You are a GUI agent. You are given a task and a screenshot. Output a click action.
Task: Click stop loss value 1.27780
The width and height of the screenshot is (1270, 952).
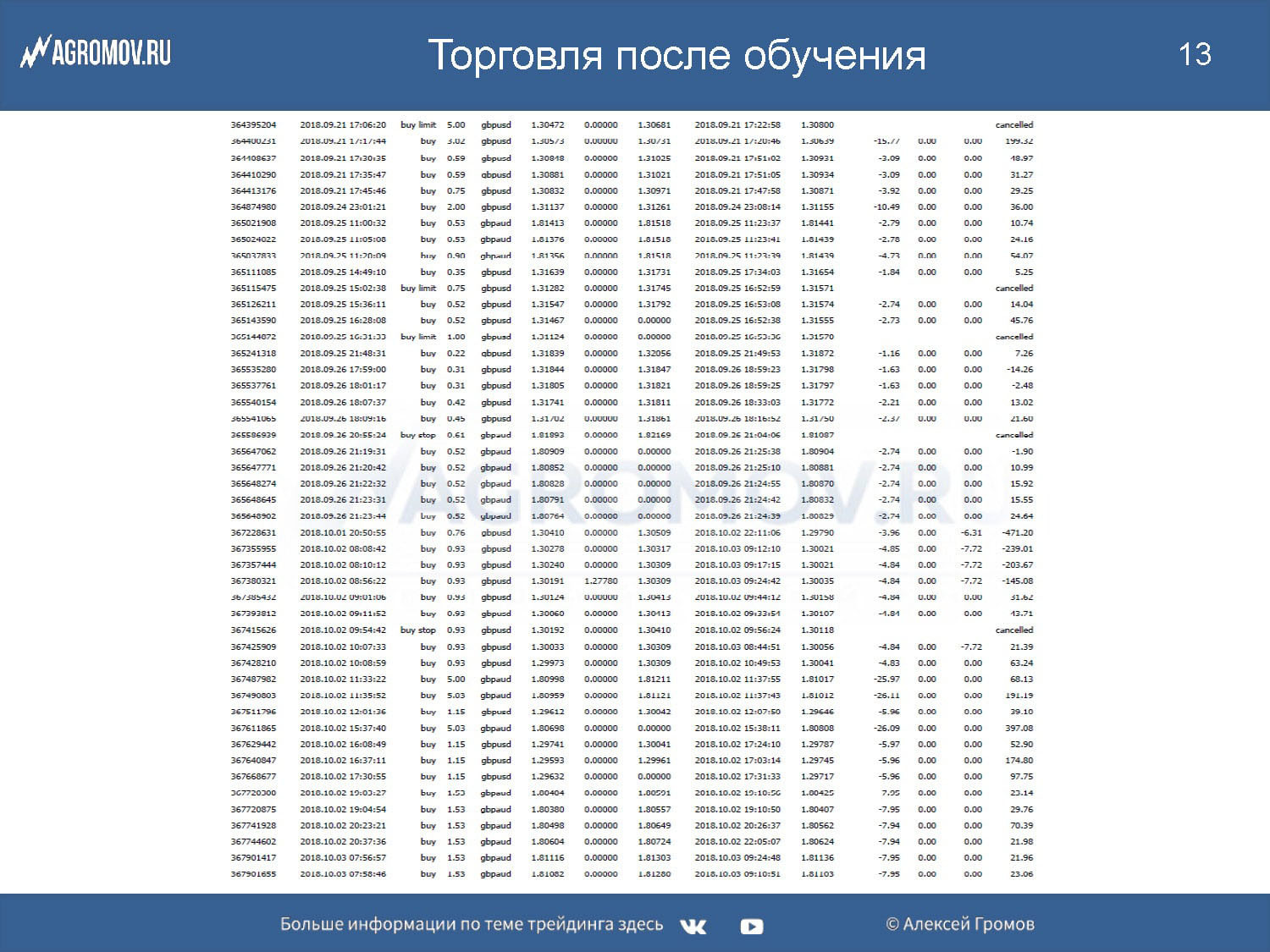point(600,581)
